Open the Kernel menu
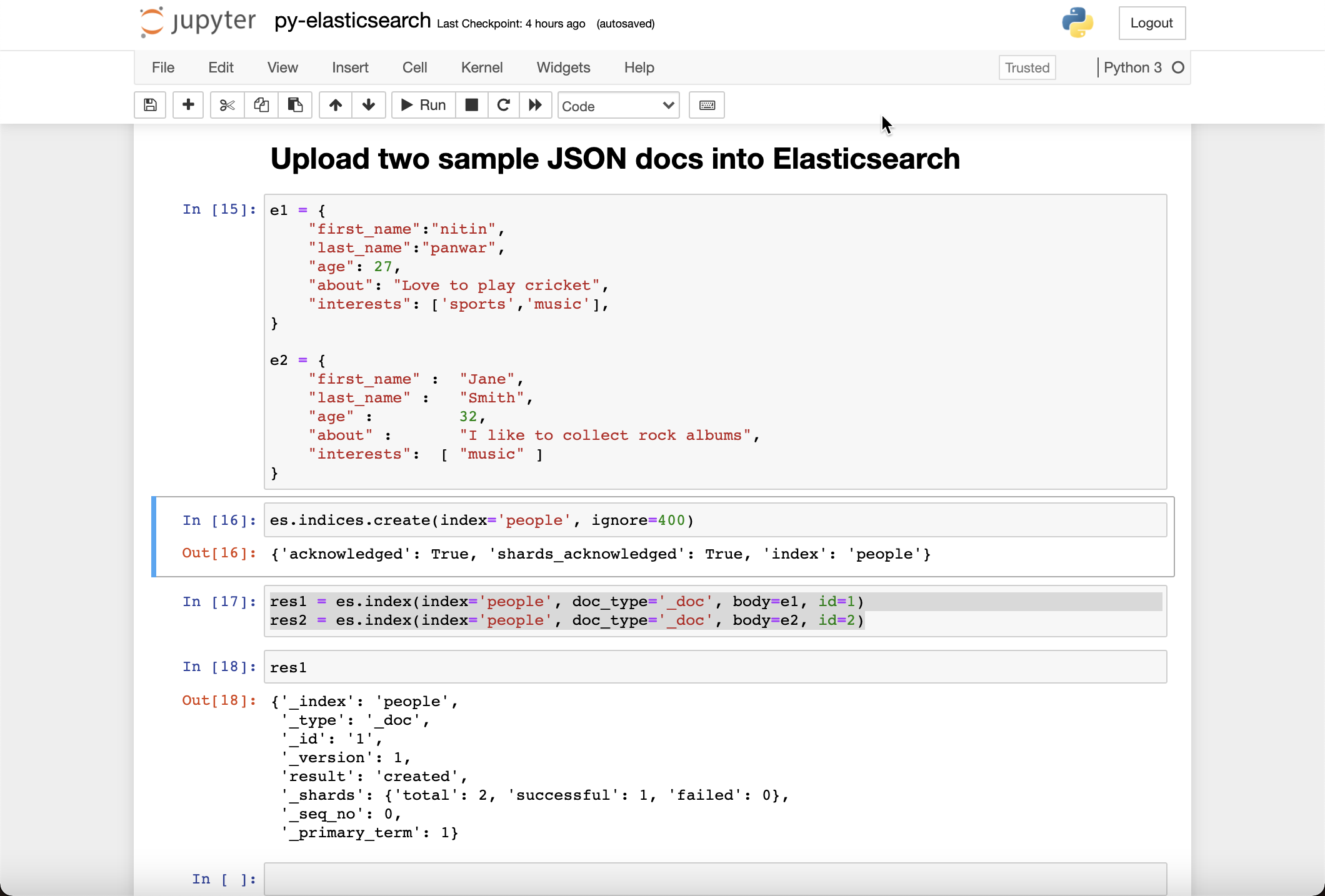1325x896 pixels. 481,67
